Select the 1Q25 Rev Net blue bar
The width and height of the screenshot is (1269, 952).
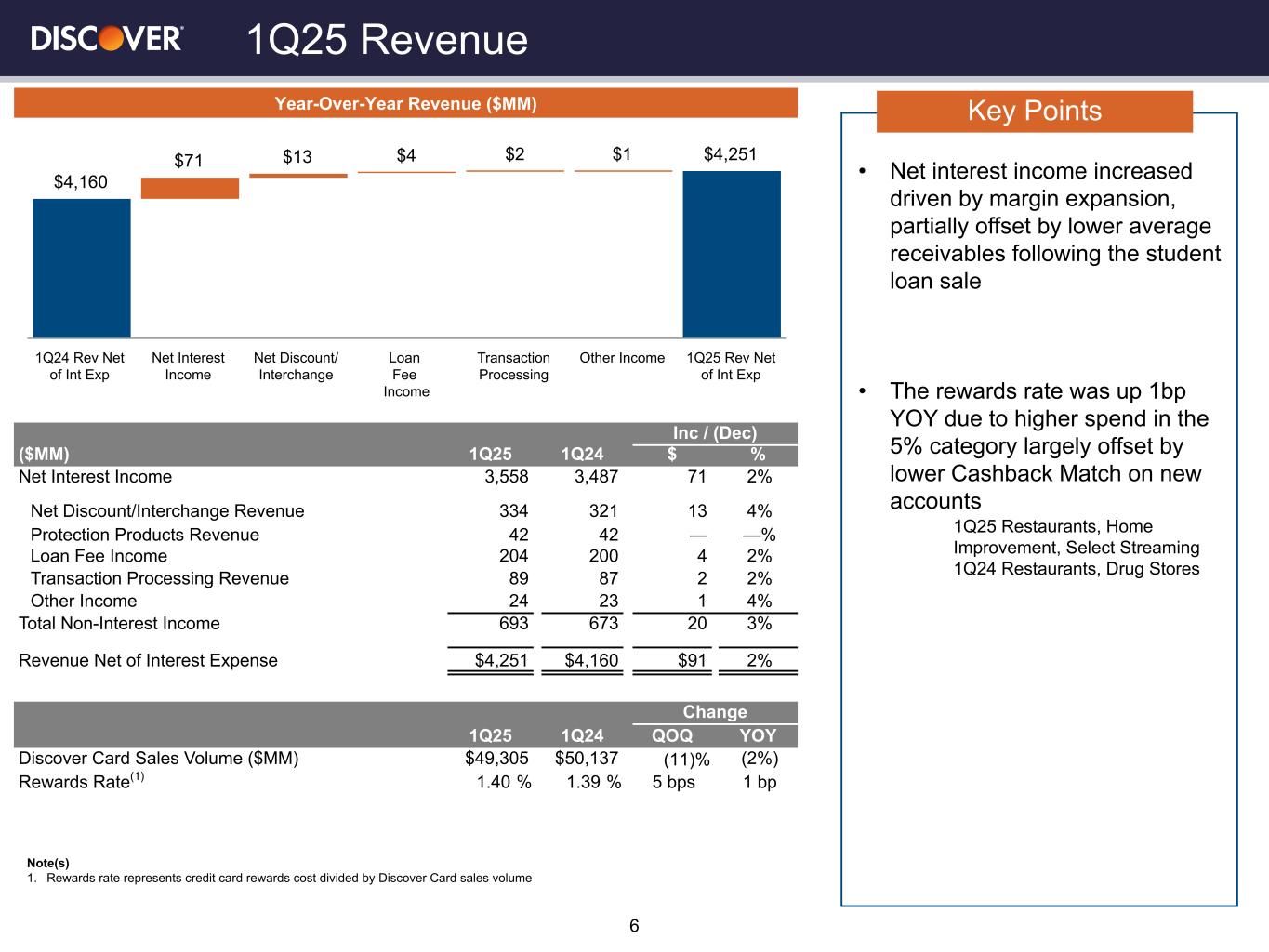pos(732,254)
